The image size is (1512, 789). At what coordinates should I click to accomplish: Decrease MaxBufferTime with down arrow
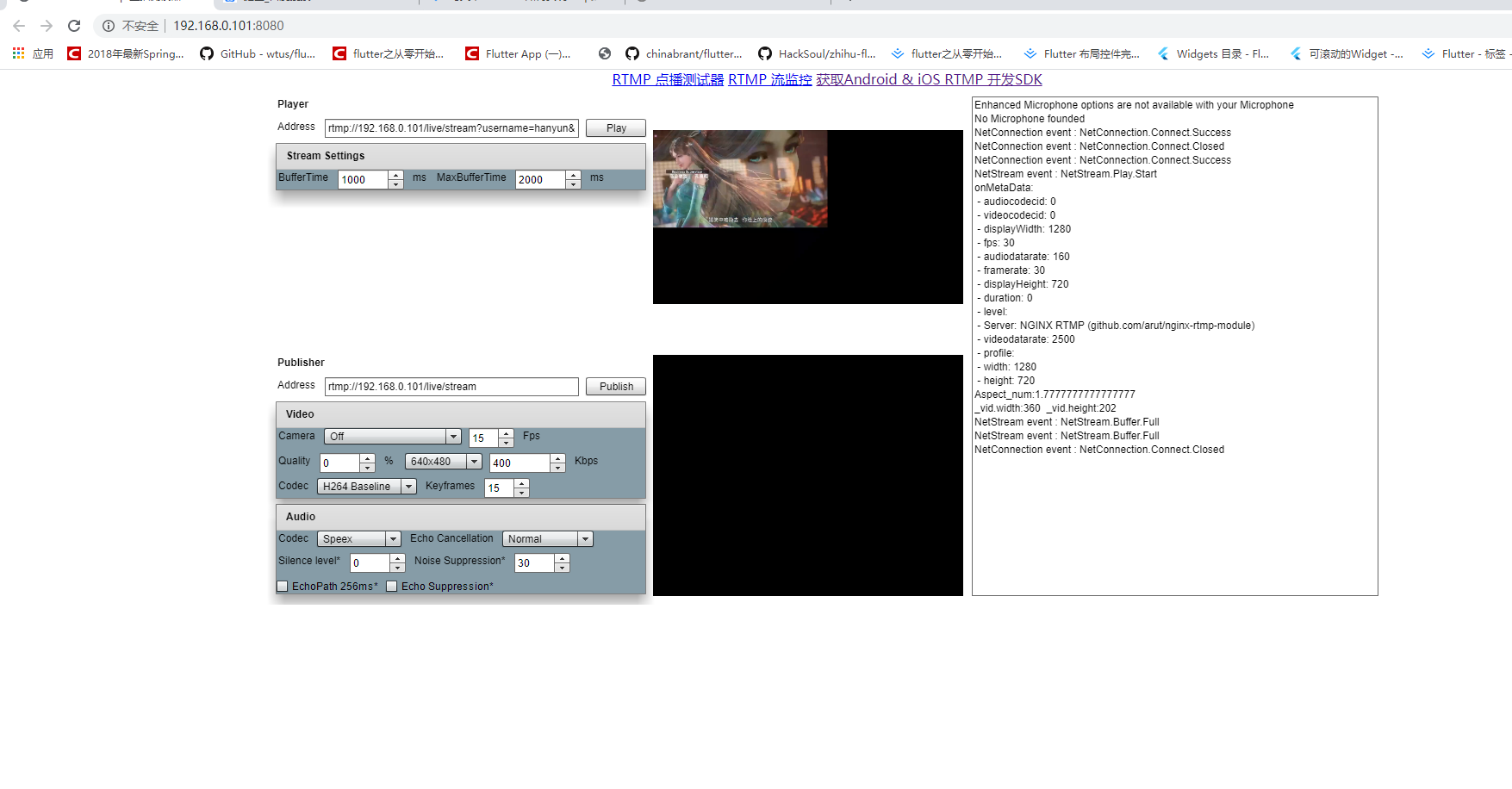[x=574, y=184]
